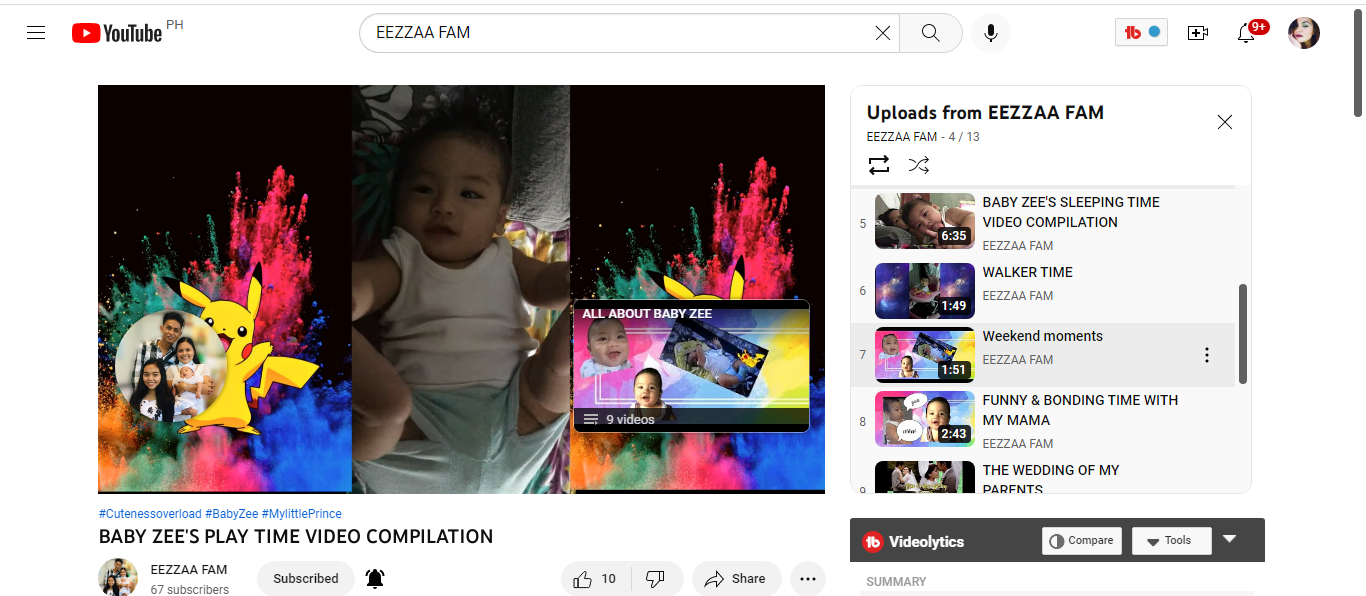Play THE WEDDING OF MY PARENTS thumbnail
Screen dimensions: 1366x596
coord(925,477)
